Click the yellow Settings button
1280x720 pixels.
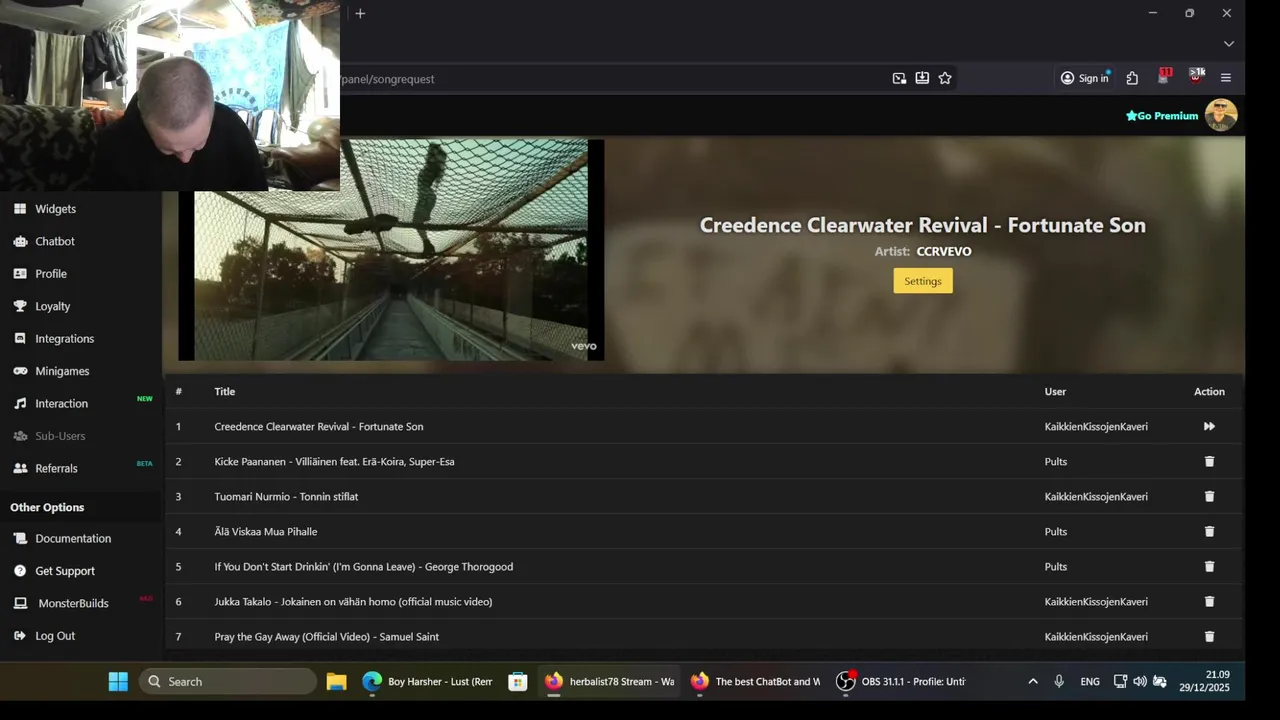pyautogui.click(x=923, y=281)
